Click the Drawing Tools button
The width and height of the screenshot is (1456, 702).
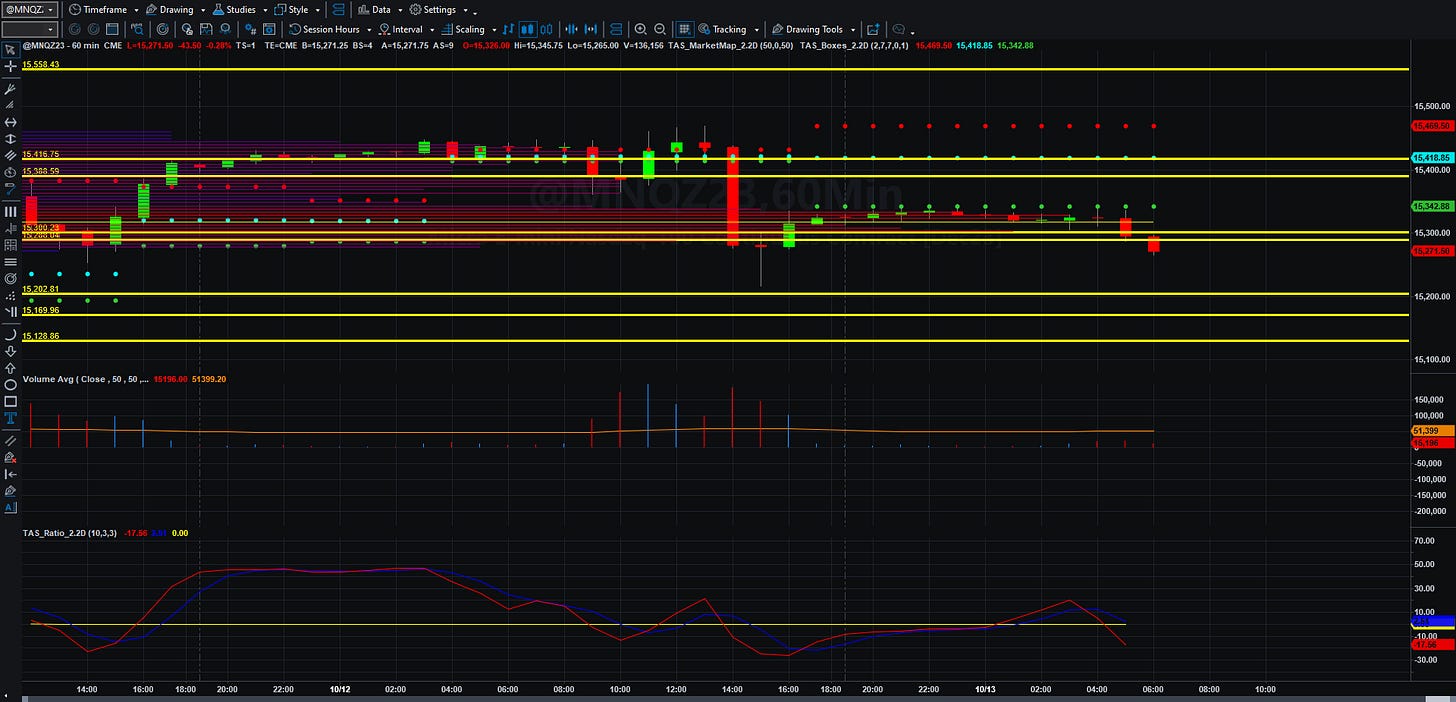813,29
